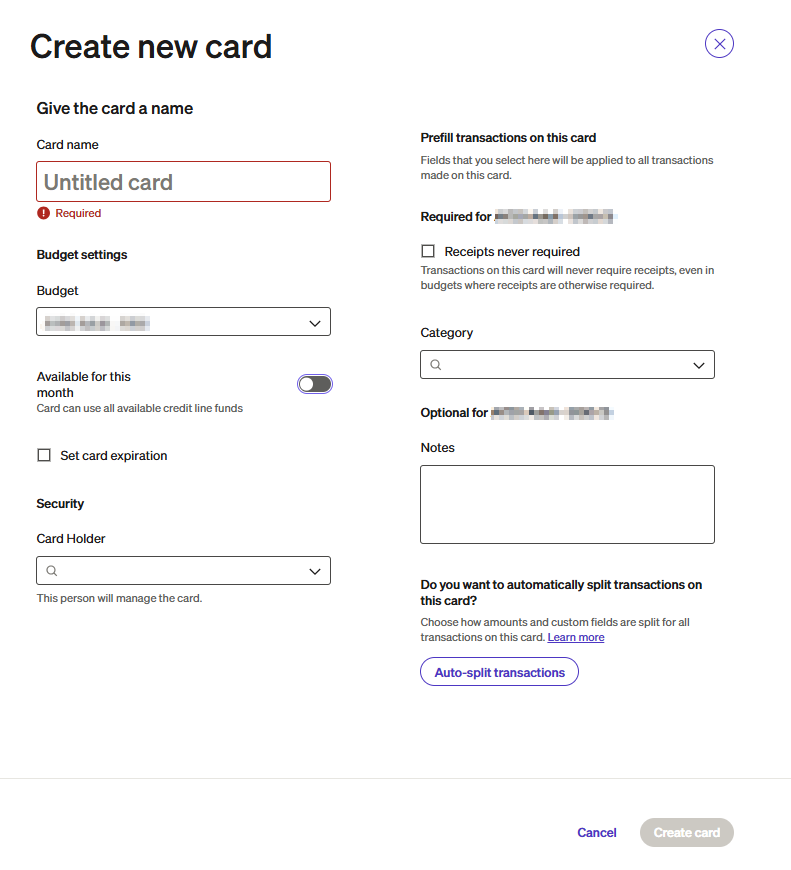Click the Card name input field
Viewport: 791px width, 870px height.
tap(184, 182)
